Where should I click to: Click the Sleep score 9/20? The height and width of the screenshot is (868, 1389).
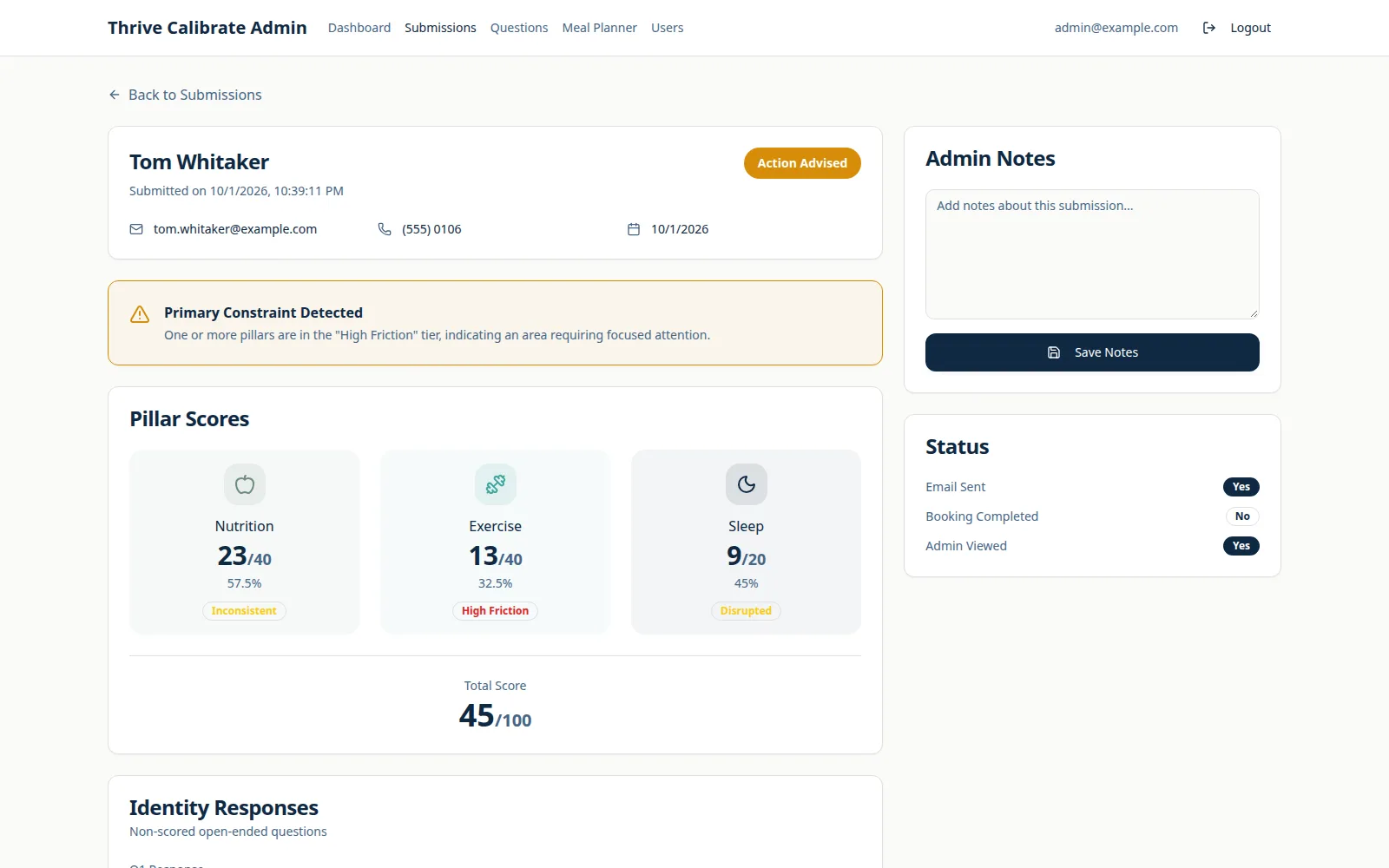coord(746,556)
